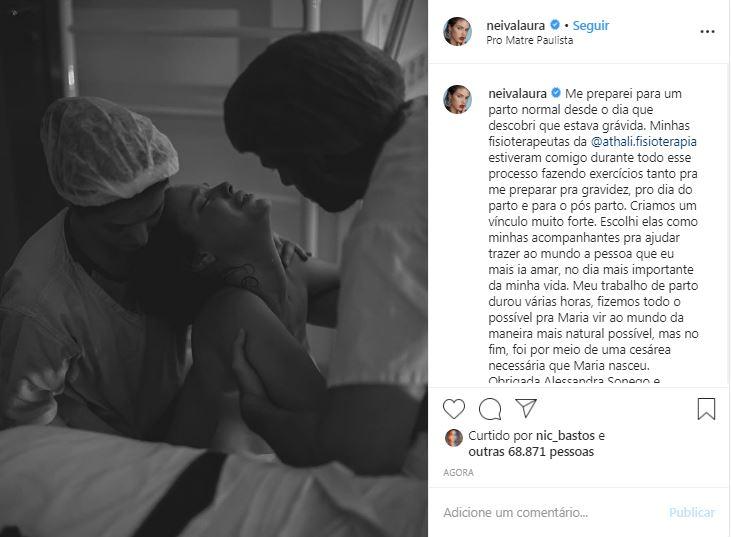Viewport: 731px width, 537px height.
Task: Open @athali.fisioterapia mention link
Action: pyautogui.click(x=643, y=141)
